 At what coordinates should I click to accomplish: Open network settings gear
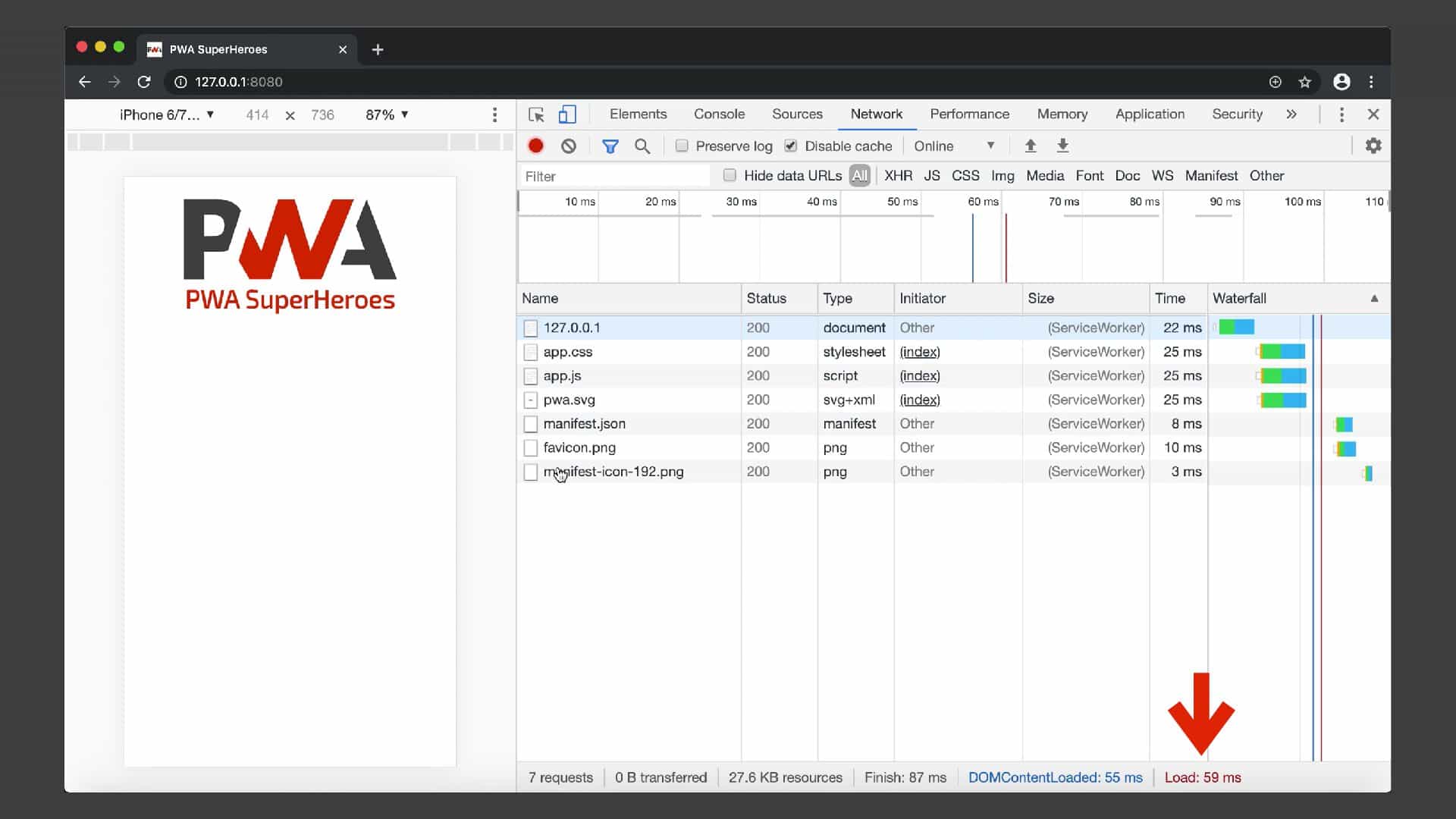(x=1373, y=146)
